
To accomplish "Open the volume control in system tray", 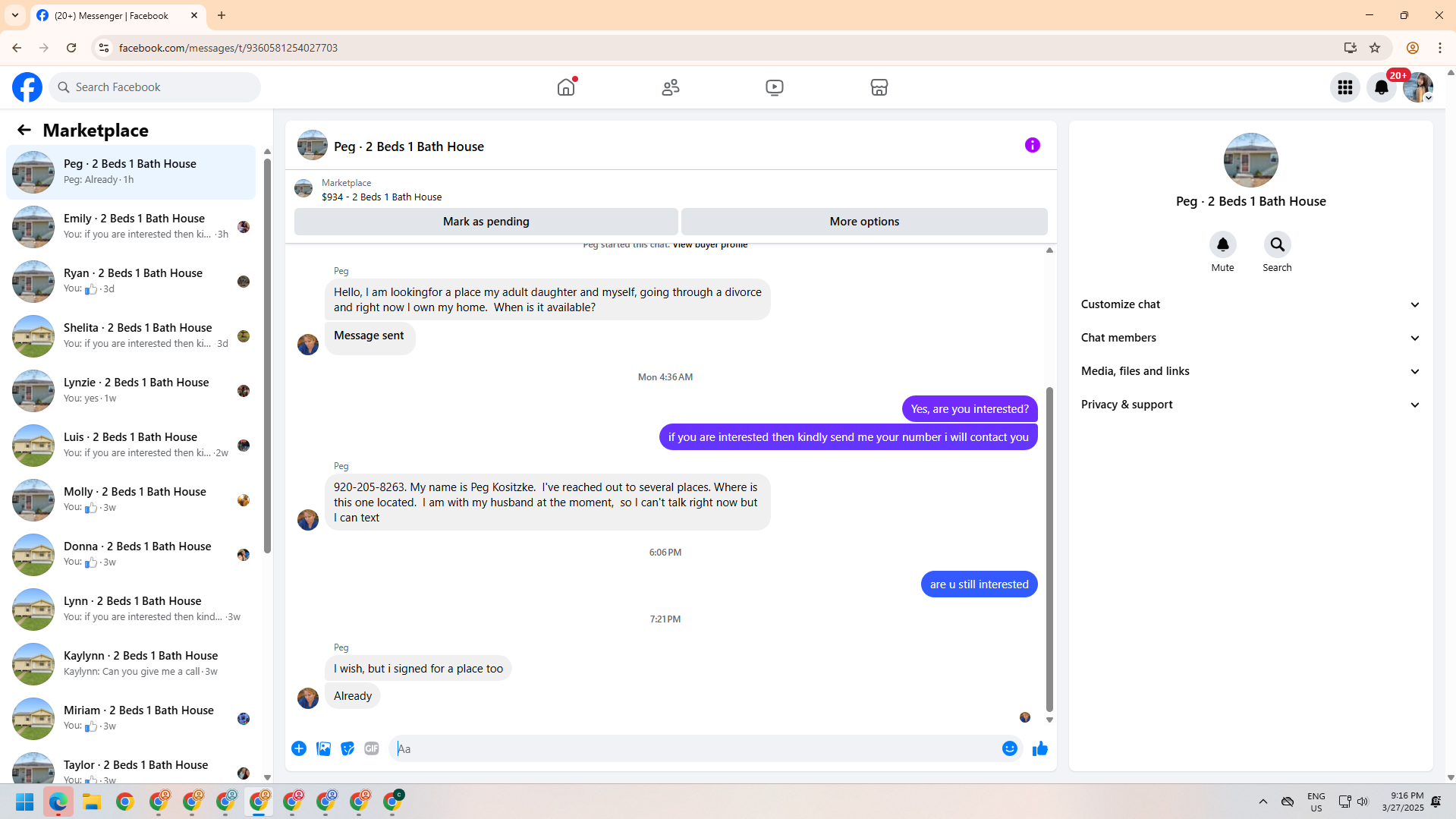I will click(x=1363, y=802).
